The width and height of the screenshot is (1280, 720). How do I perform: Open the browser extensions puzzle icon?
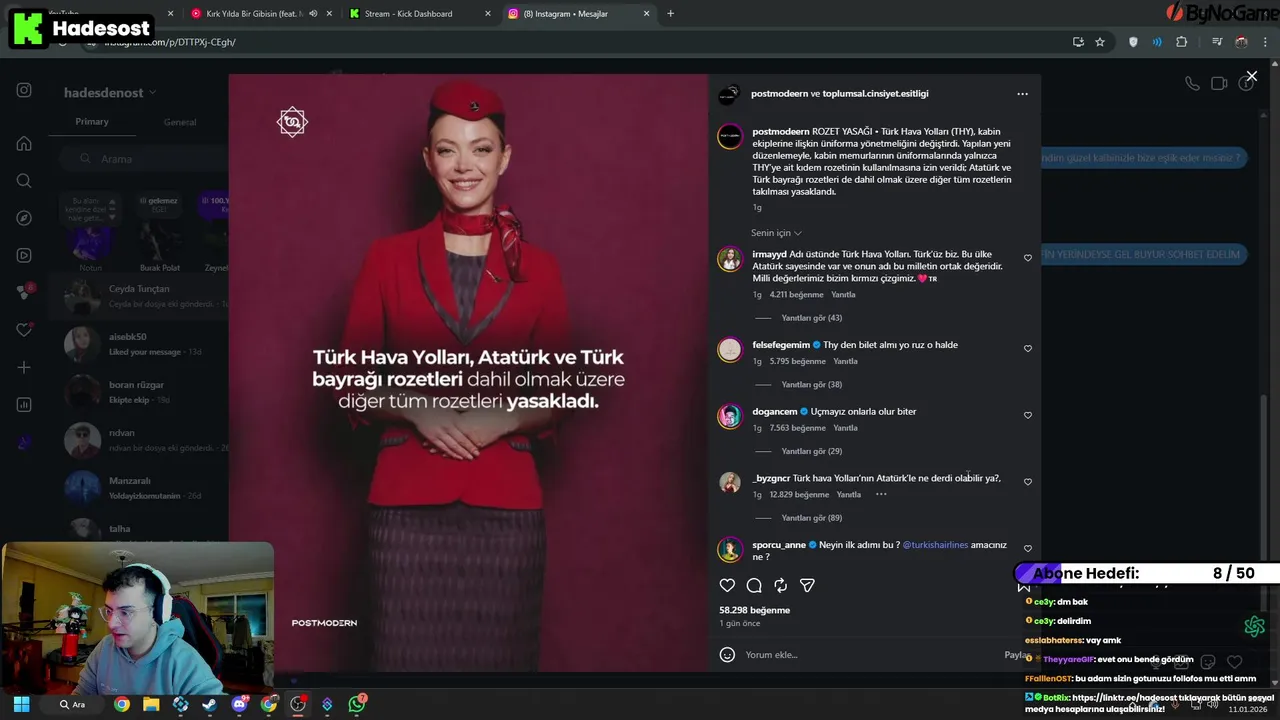(x=1182, y=42)
